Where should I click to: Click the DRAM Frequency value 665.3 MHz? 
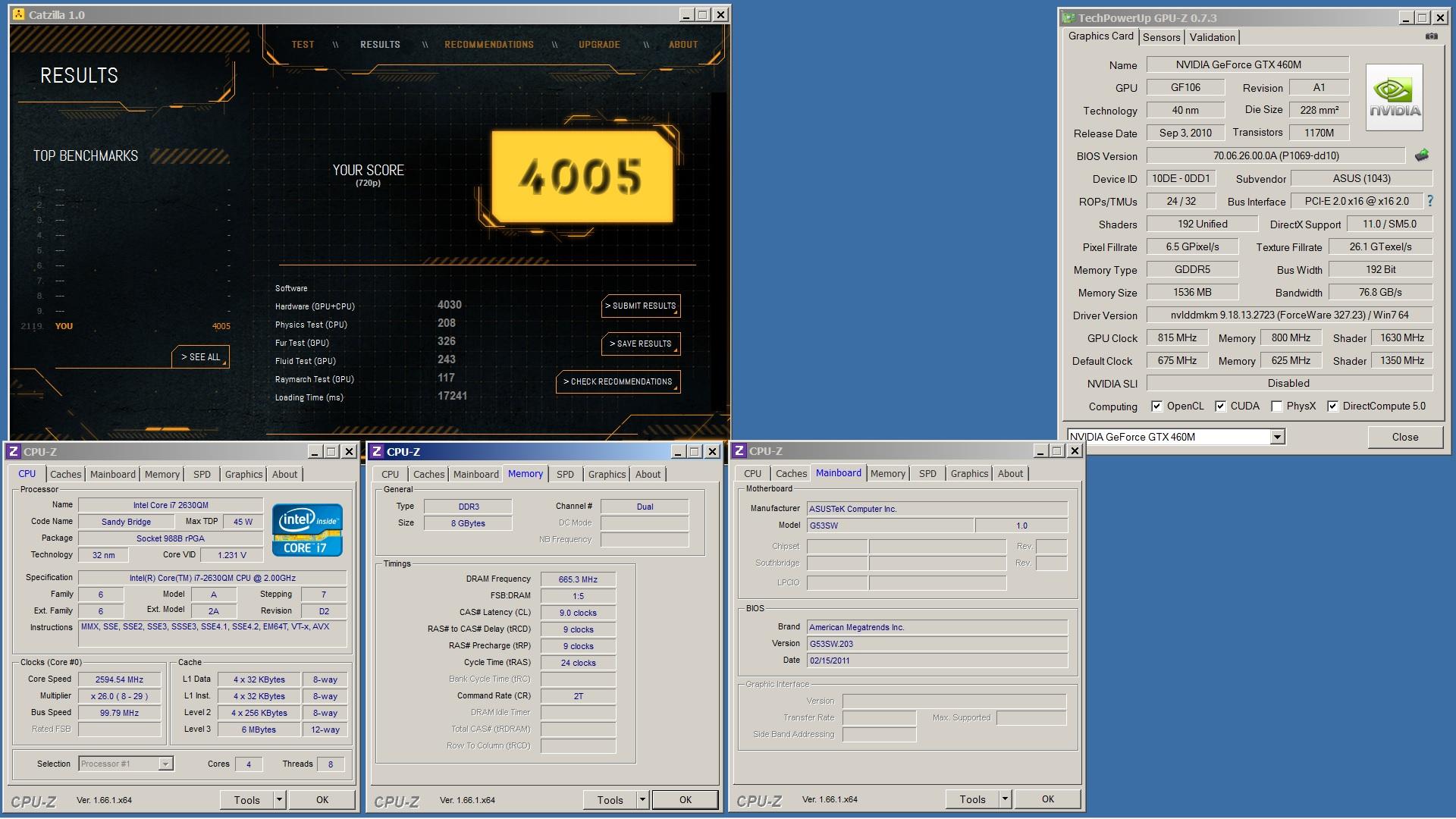[x=578, y=579]
